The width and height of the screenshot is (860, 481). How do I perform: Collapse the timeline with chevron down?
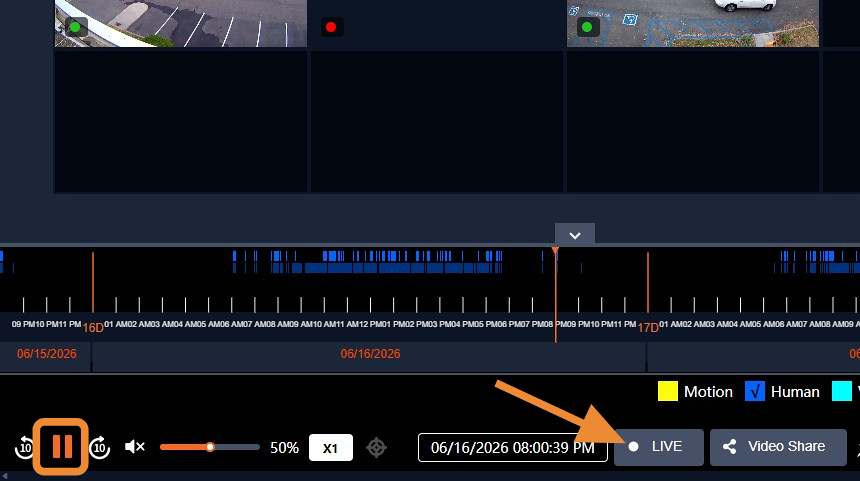575,235
